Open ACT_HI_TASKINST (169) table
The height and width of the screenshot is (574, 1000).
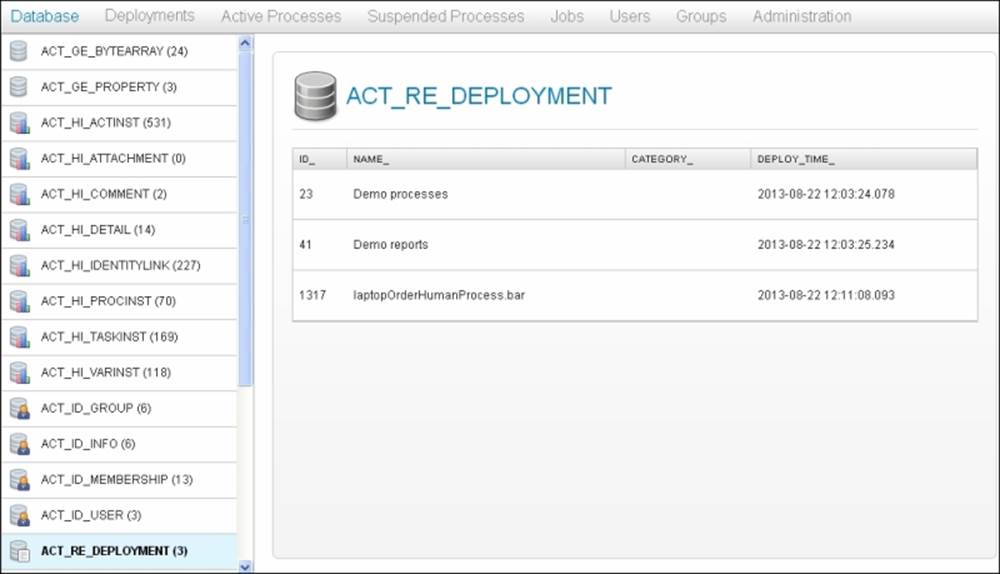[119, 337]
